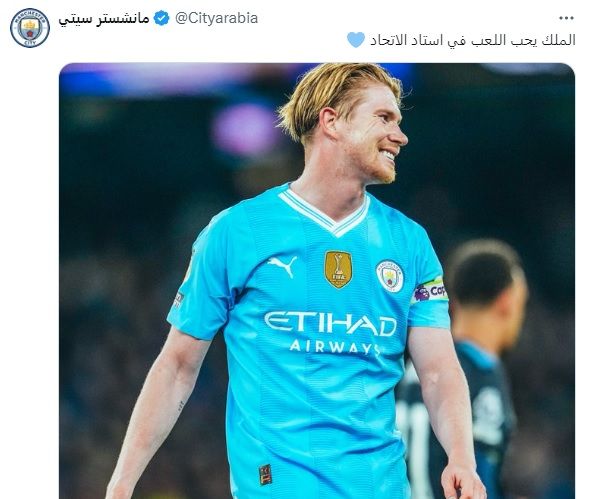
Task: Click the blue heart emoji in tweet
Action: (356, 40)
